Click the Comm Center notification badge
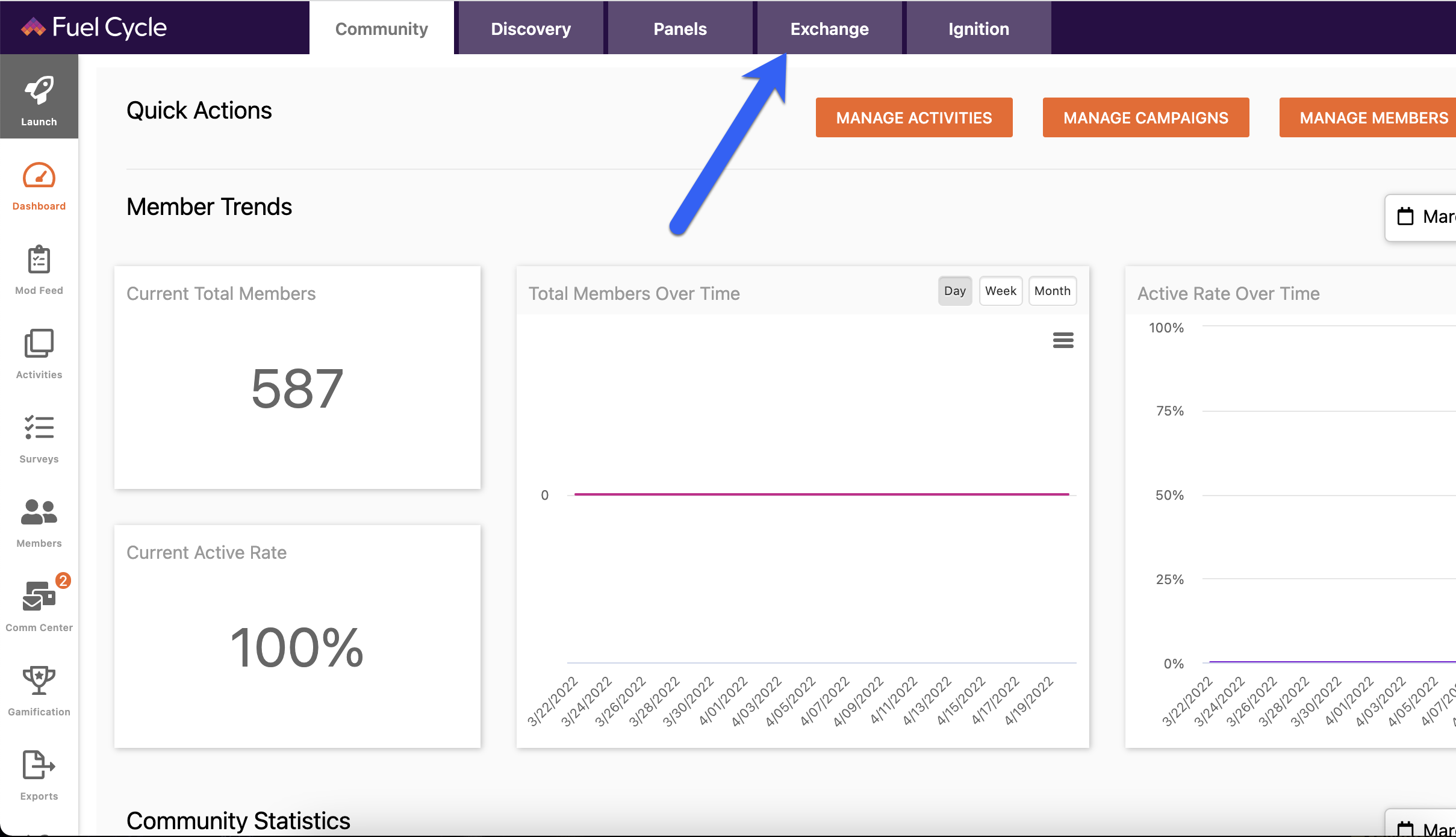Image resolution: width=1456 pixels, height=837 pixels. [63, 580]
